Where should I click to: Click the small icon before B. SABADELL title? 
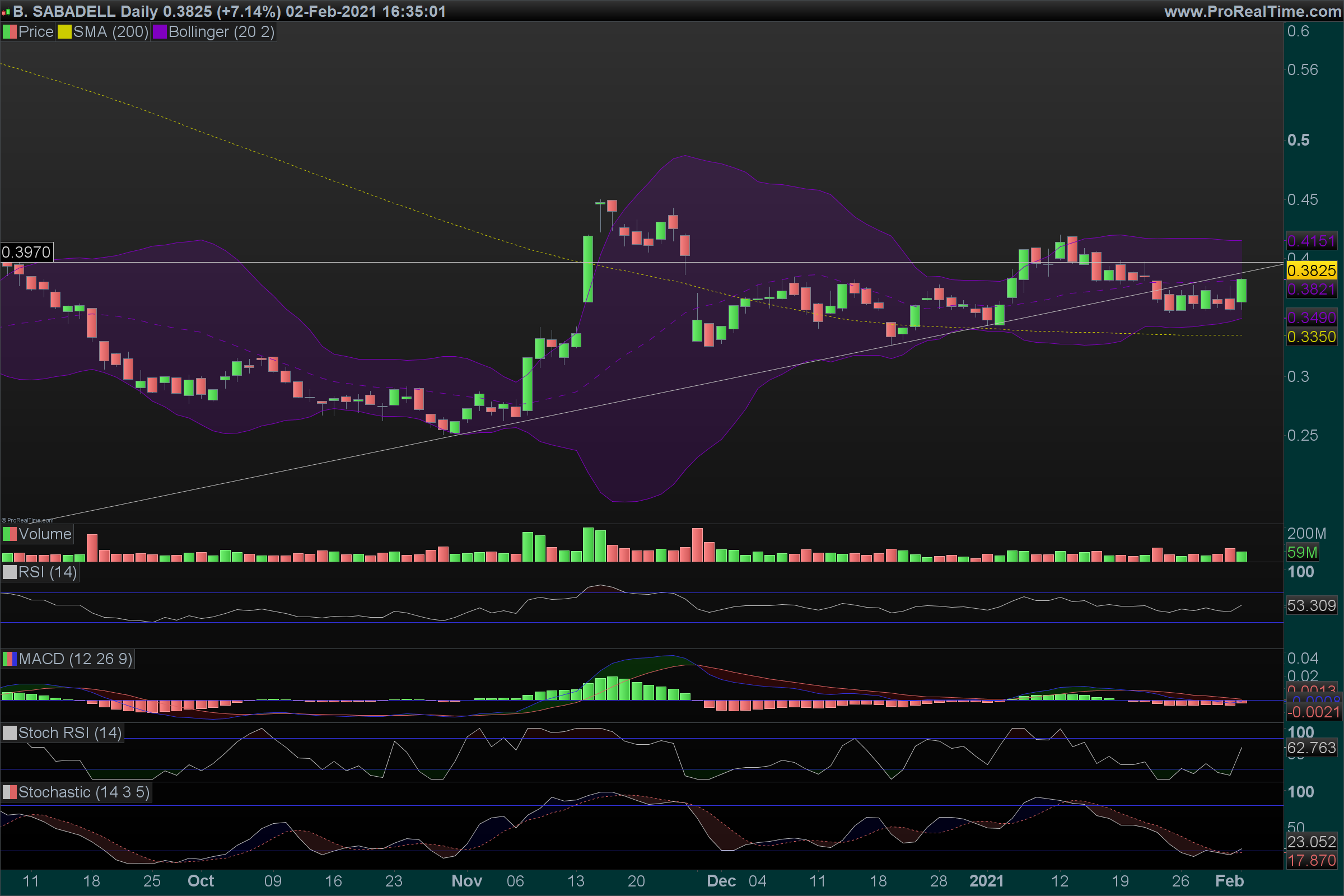[x=6, y=12]
